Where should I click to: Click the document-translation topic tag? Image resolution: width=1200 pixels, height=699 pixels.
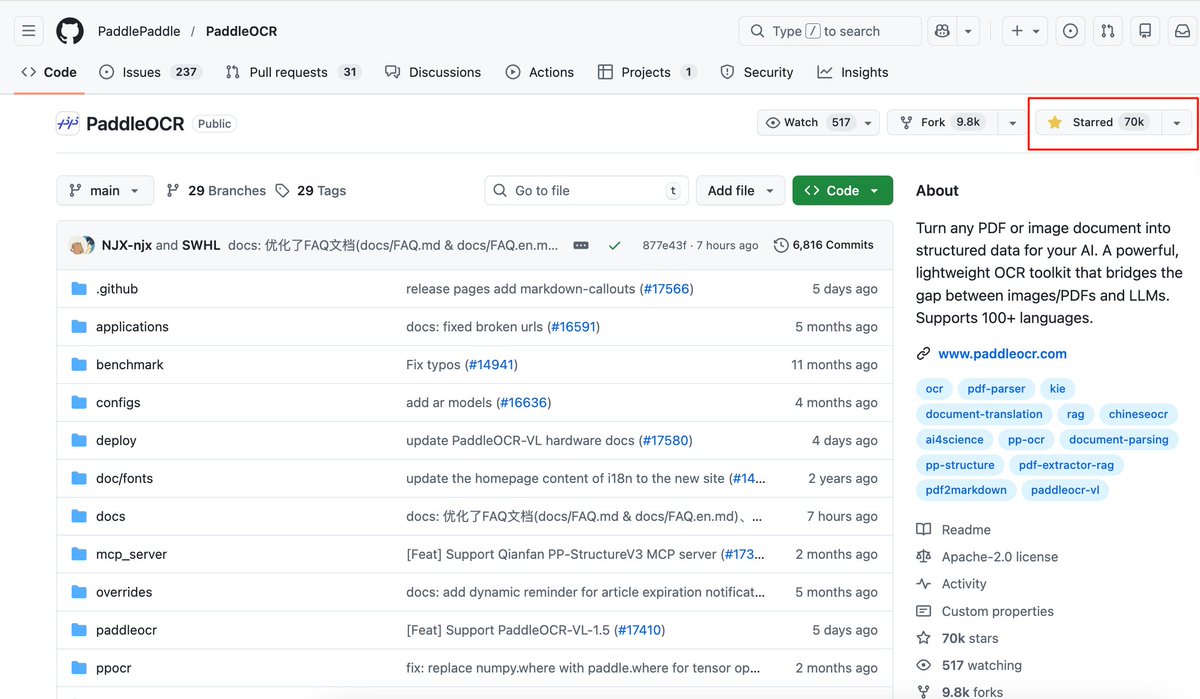point(983,414)
